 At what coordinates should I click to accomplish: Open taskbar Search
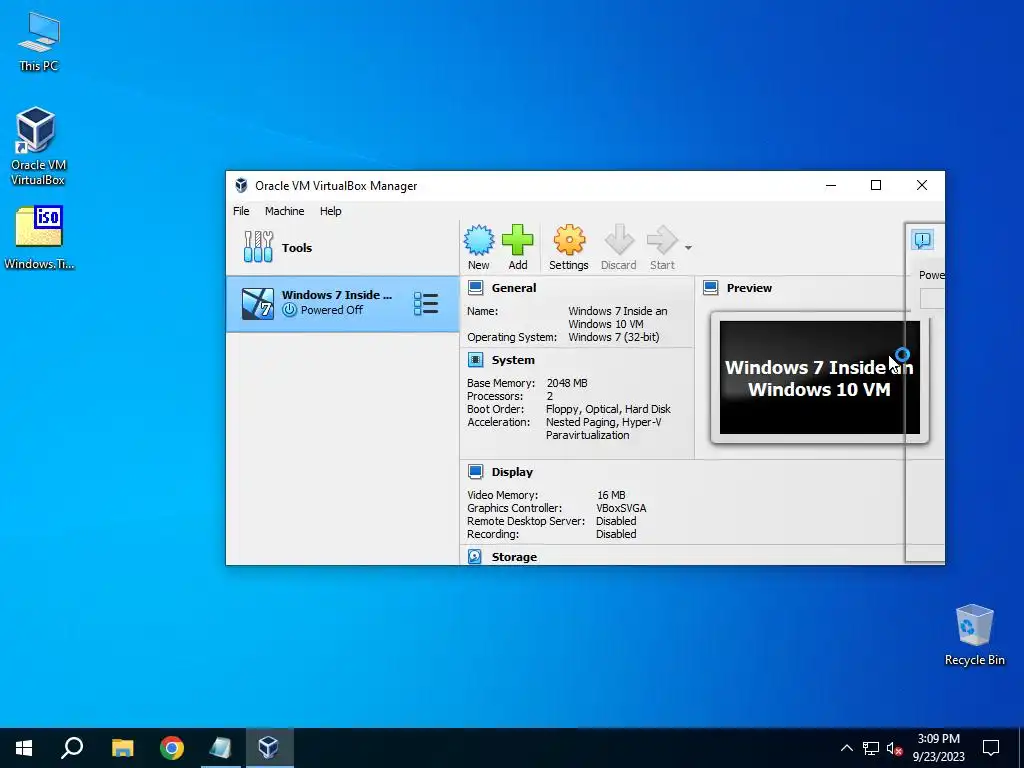[72, 748]
